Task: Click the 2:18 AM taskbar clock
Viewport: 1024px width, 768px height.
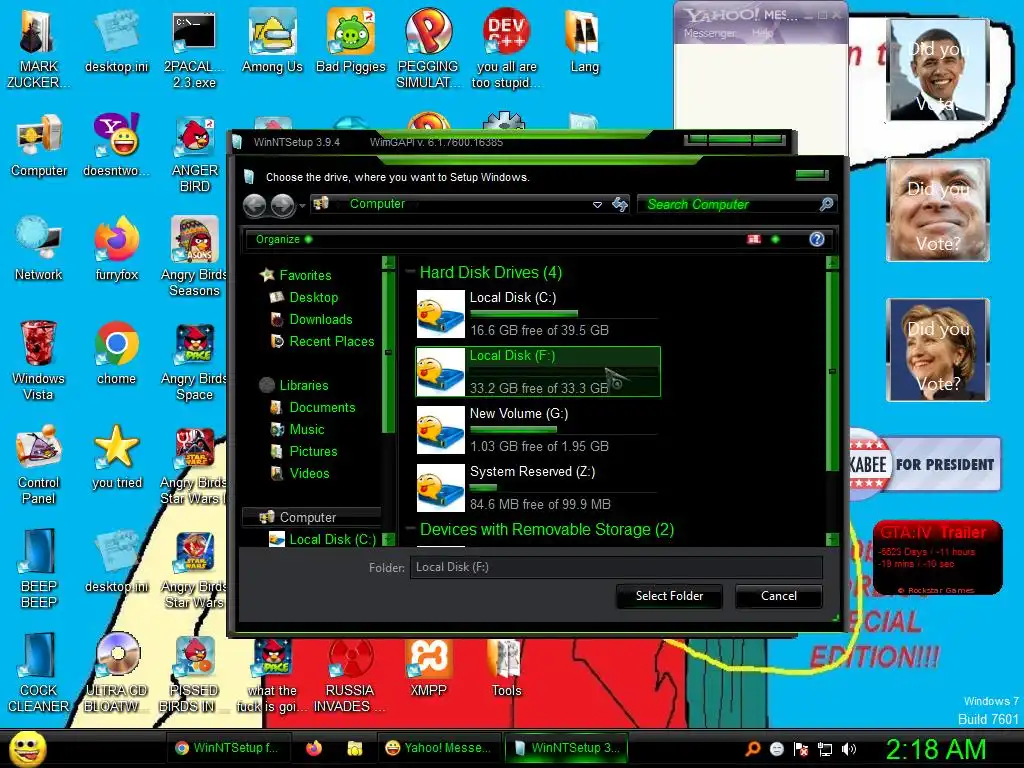Action: [935, 749]
